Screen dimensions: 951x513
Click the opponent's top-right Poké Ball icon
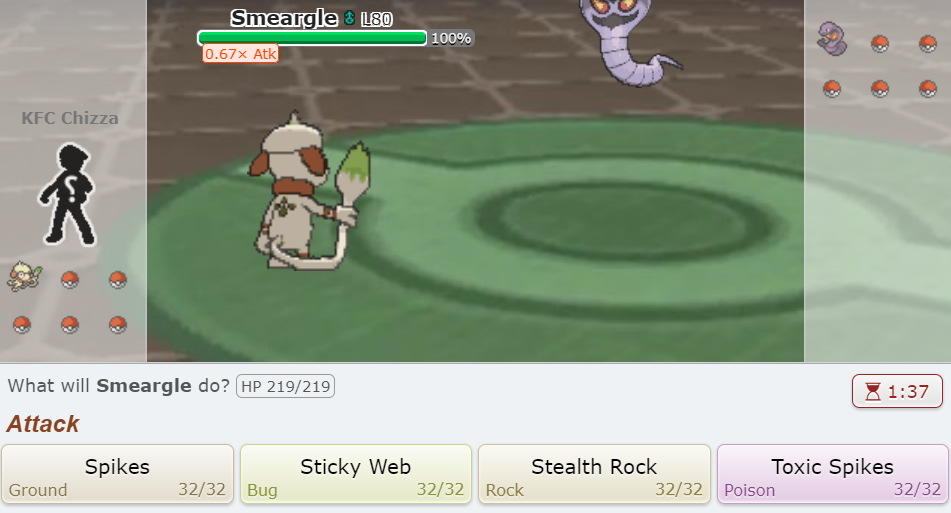(x=927, y=44)
